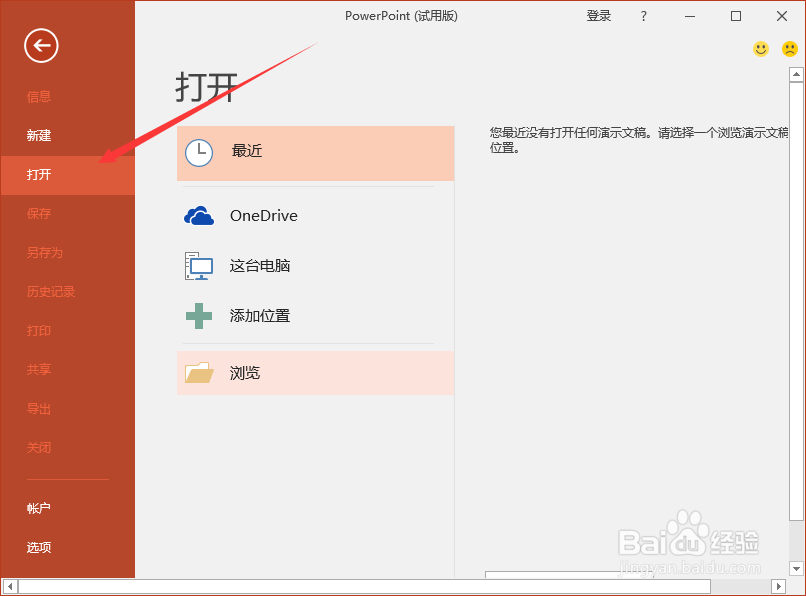806x596 pixels.
Task: Select 导出 in the sidebar
Action: [39, 409]
